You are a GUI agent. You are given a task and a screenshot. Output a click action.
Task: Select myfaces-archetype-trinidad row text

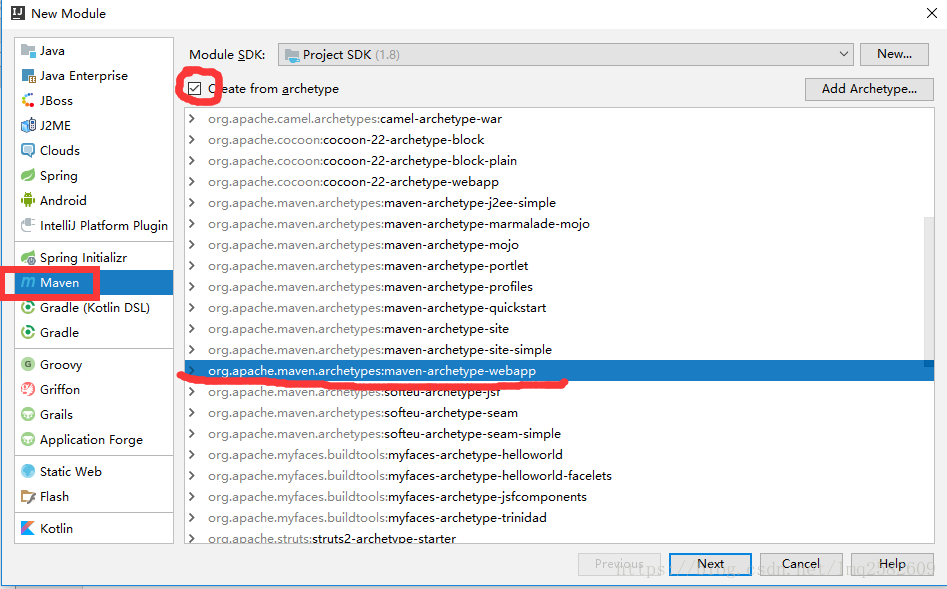click(377, 518)
